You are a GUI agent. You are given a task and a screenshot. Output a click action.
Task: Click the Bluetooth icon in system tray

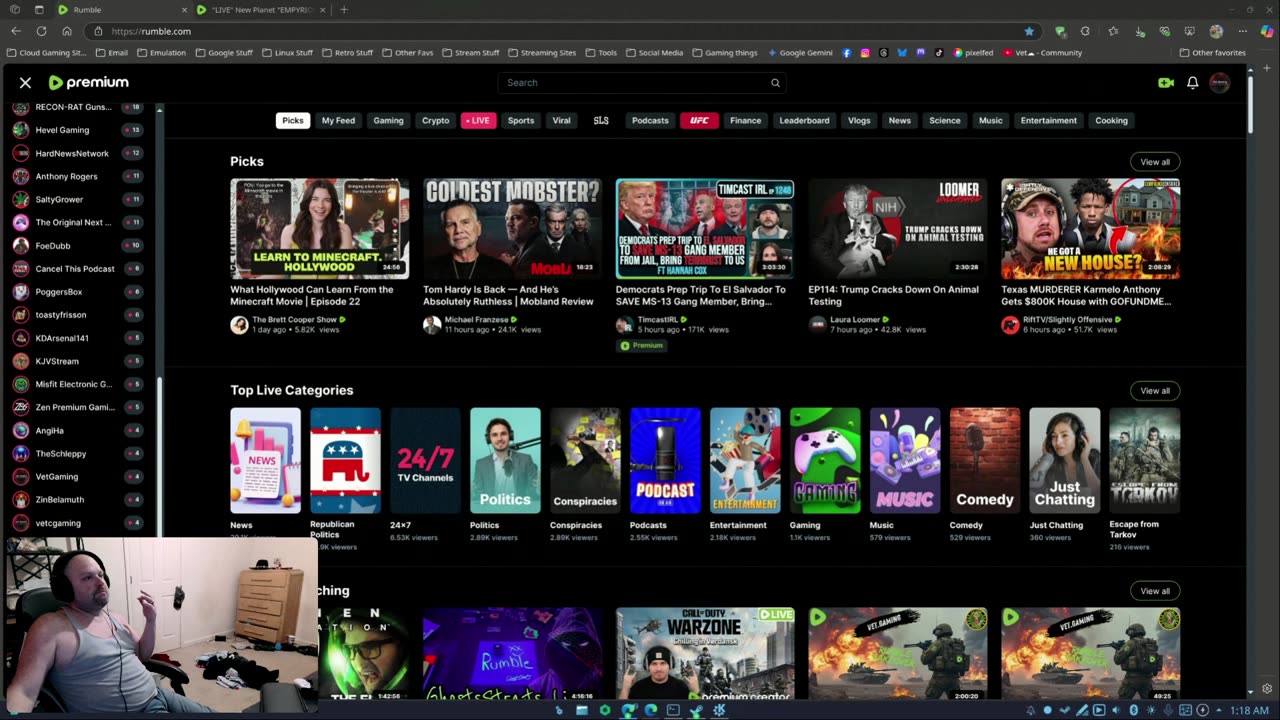coord(1134,710)
